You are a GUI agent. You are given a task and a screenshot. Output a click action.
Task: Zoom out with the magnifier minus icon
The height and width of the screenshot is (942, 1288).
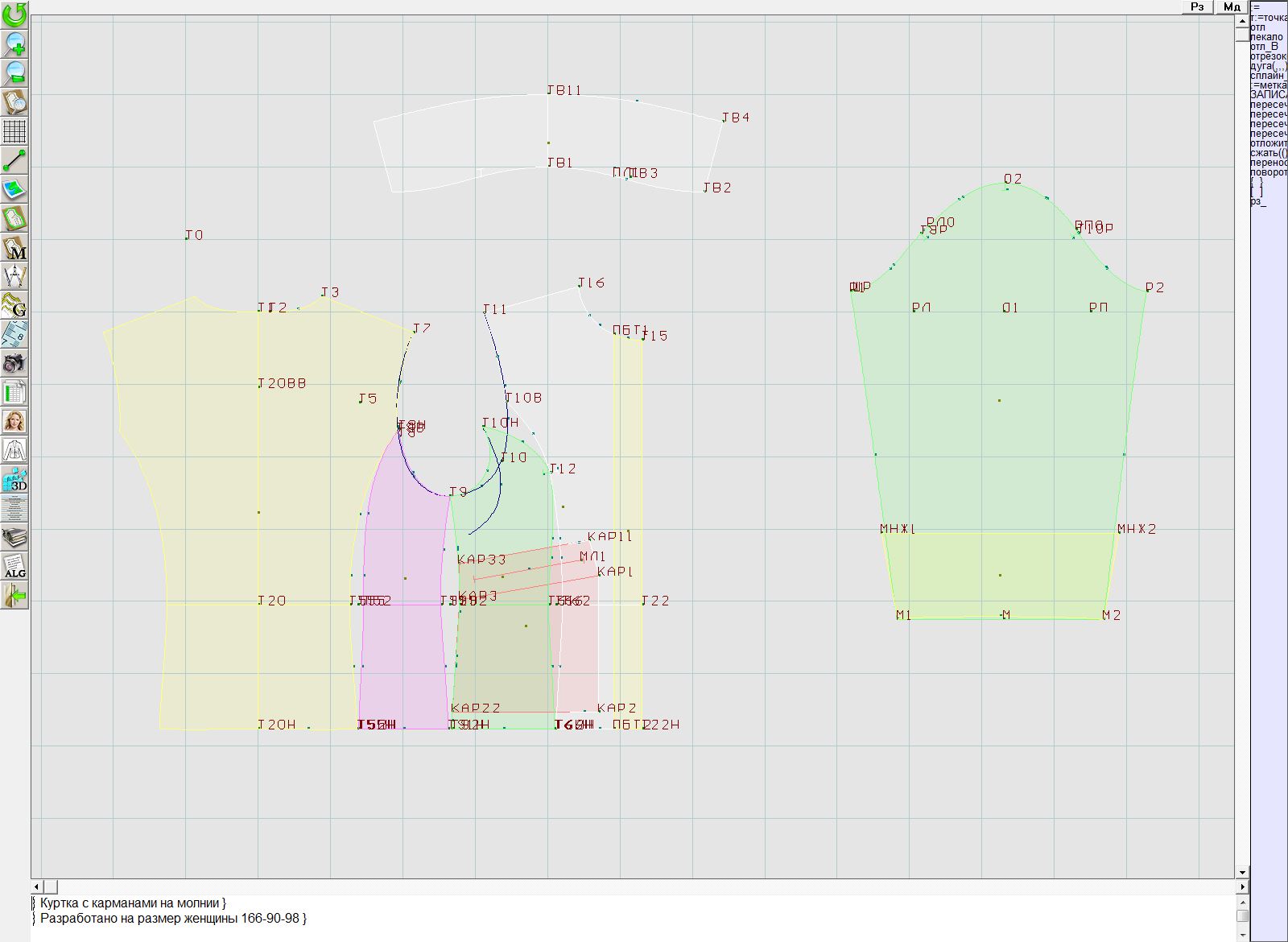[14, 73]
